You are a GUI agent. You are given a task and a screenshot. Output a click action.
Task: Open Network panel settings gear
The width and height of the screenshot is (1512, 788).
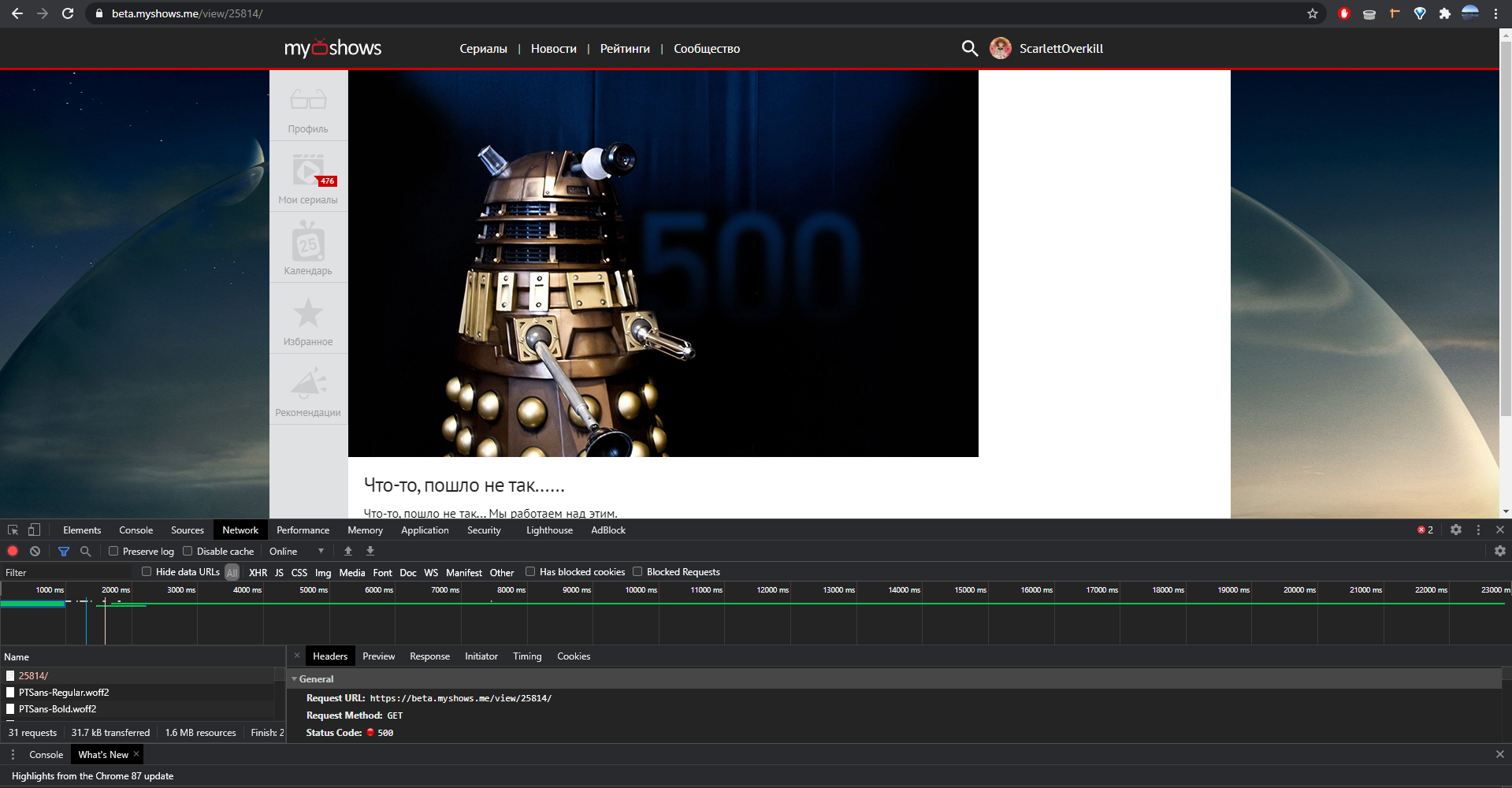(1500, 551)
